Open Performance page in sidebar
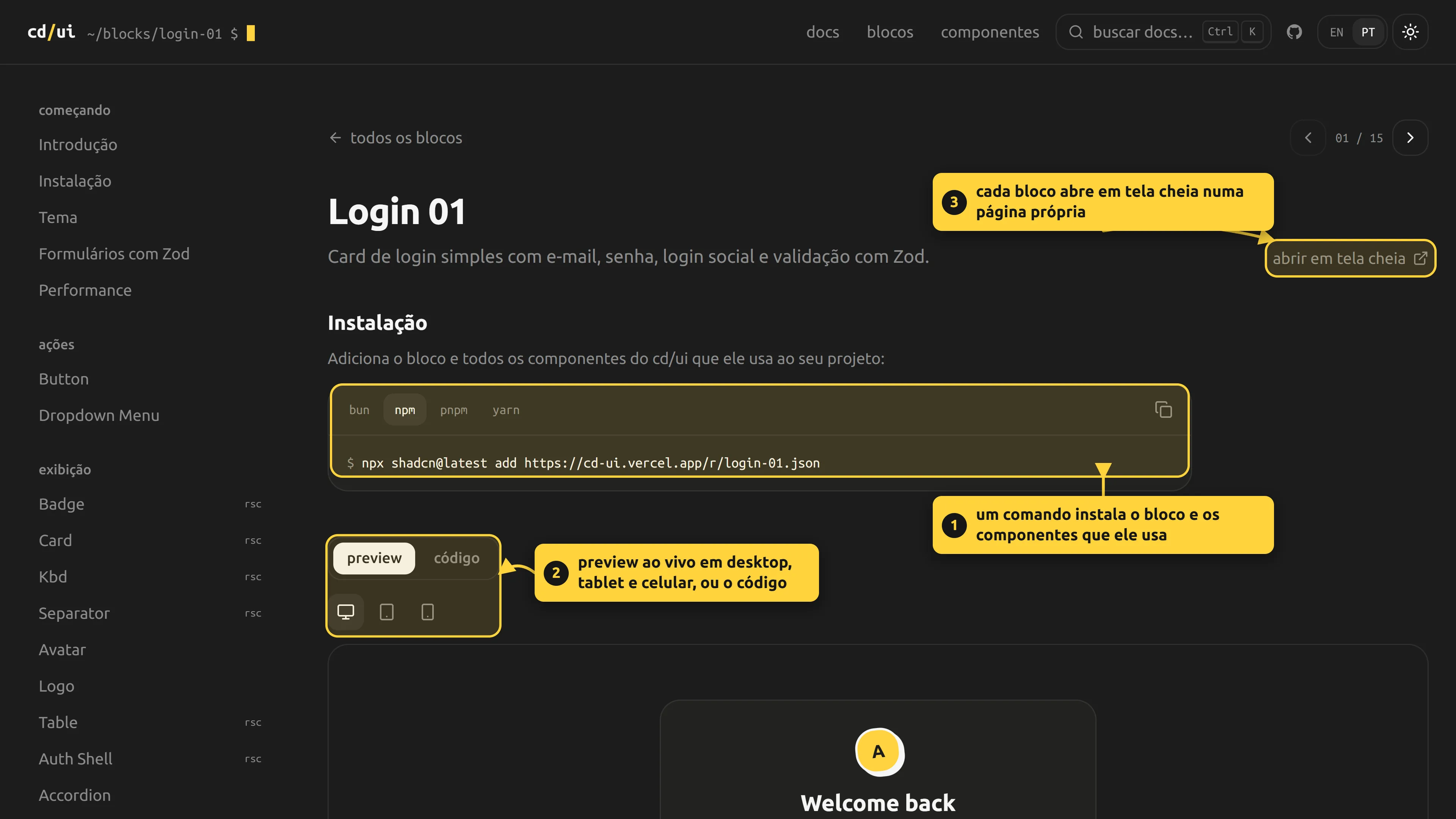The height and width of the screenshot is (819, 1456). click(85, 290)
